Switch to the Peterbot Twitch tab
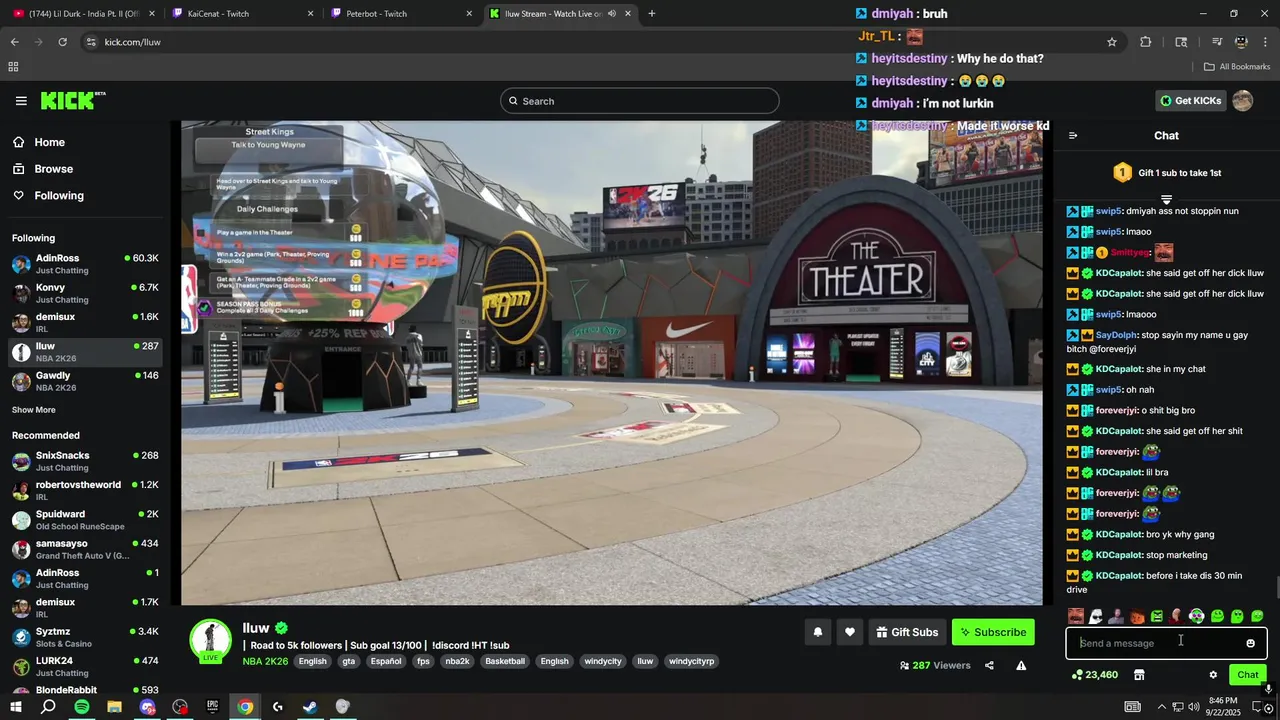 402,14
